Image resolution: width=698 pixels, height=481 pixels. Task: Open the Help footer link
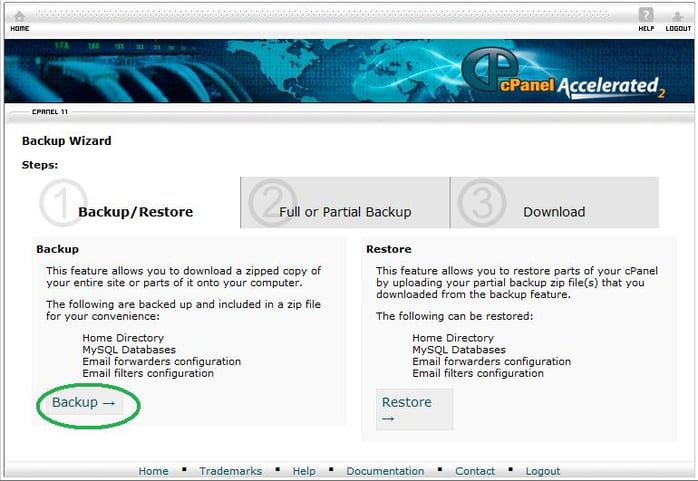coord(304,471)
